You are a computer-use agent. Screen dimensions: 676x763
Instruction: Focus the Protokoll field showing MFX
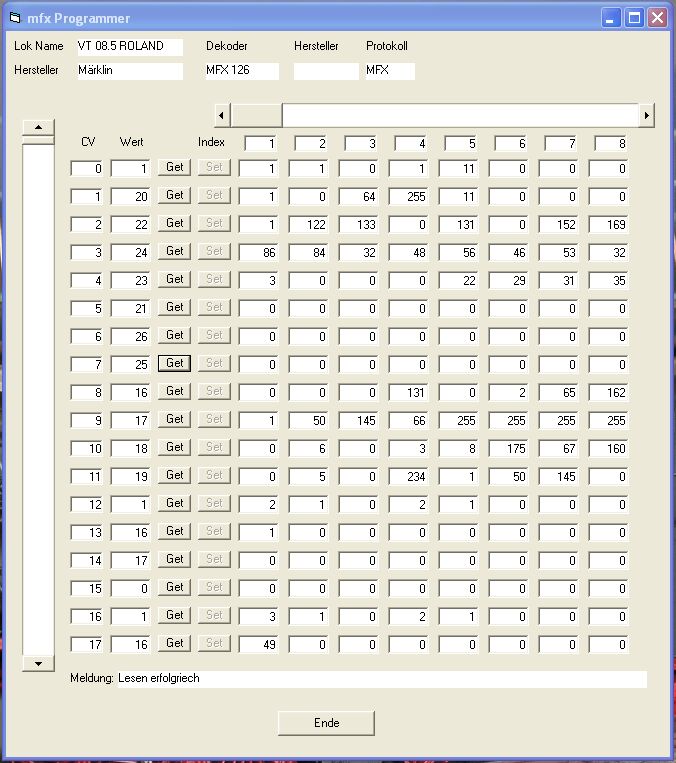388,71
